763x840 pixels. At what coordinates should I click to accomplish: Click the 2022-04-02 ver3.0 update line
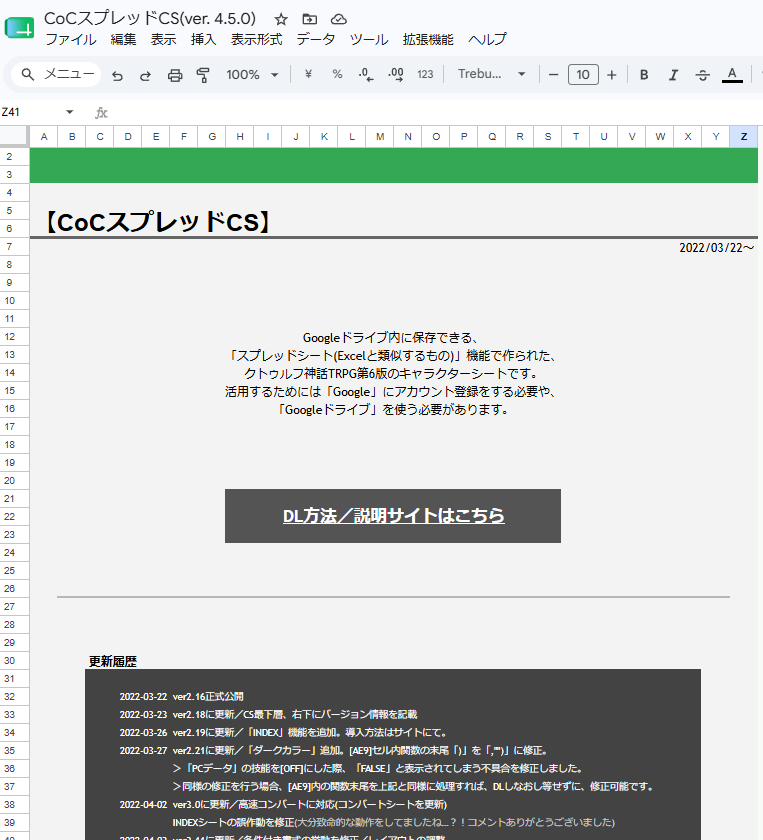[283, 805]
